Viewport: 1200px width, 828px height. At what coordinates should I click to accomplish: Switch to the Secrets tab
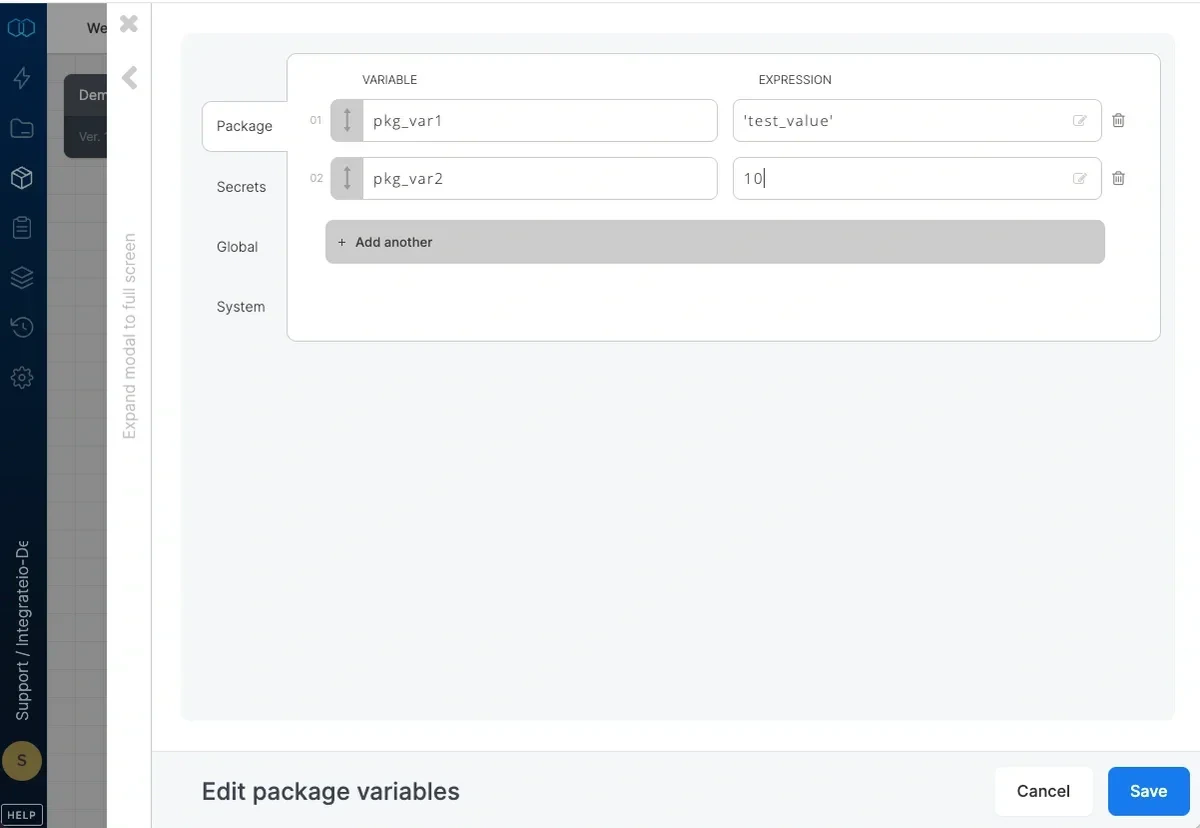[241, 187]
